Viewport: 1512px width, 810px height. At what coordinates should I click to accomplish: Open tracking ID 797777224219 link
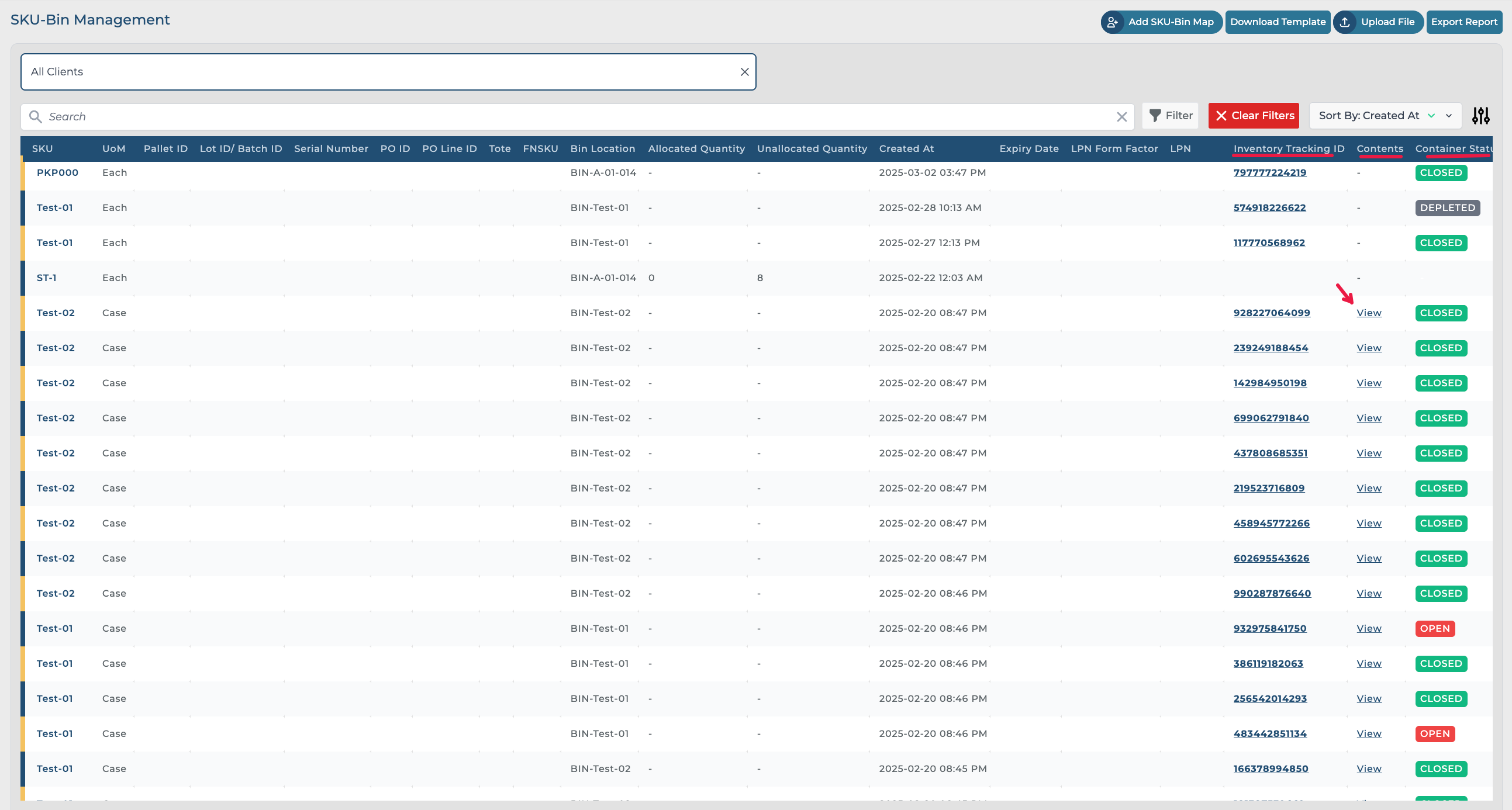click(x=1269, y=172)
